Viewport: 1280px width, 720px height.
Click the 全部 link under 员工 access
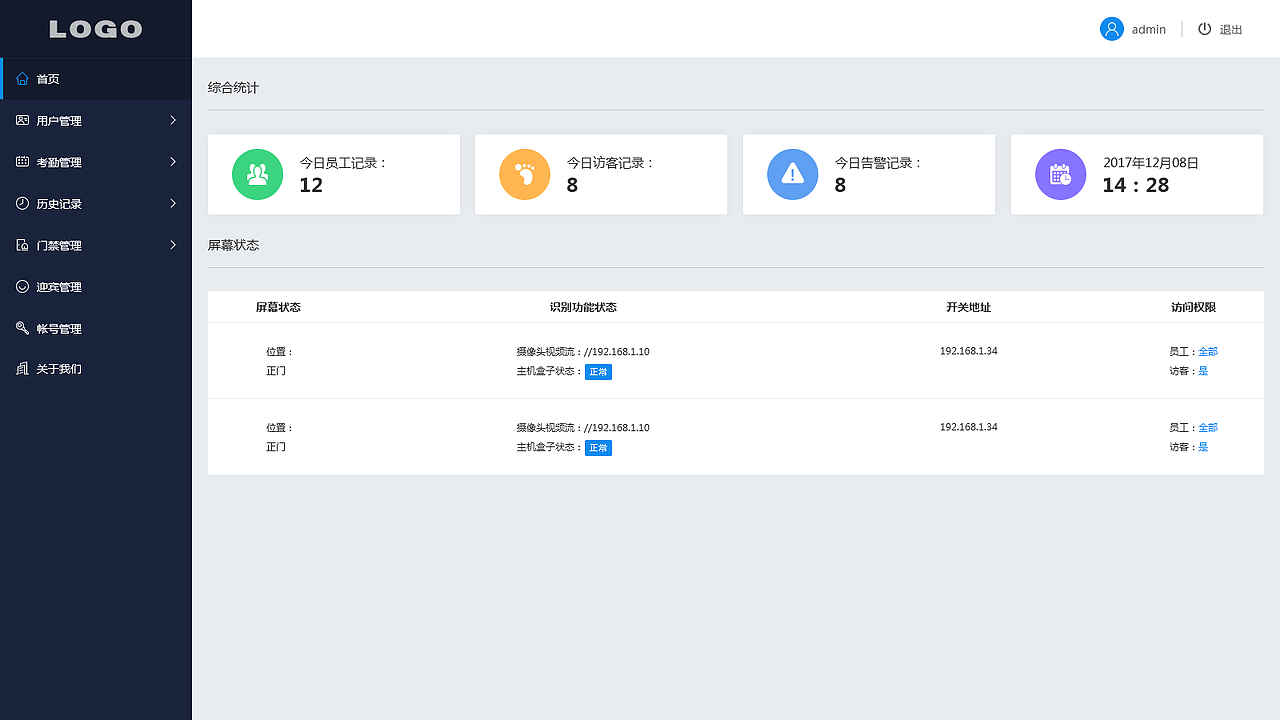[1207, 351]
